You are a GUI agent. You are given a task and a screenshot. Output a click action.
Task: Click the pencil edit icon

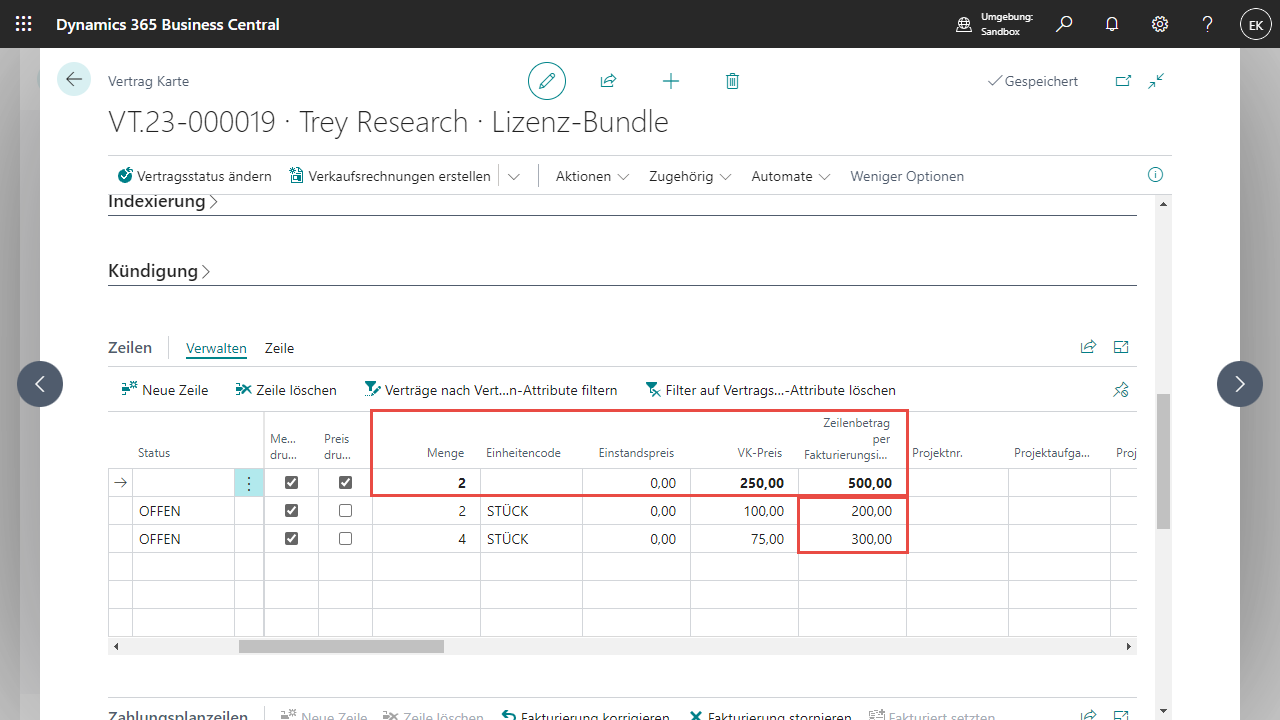[x=547, y=81]
